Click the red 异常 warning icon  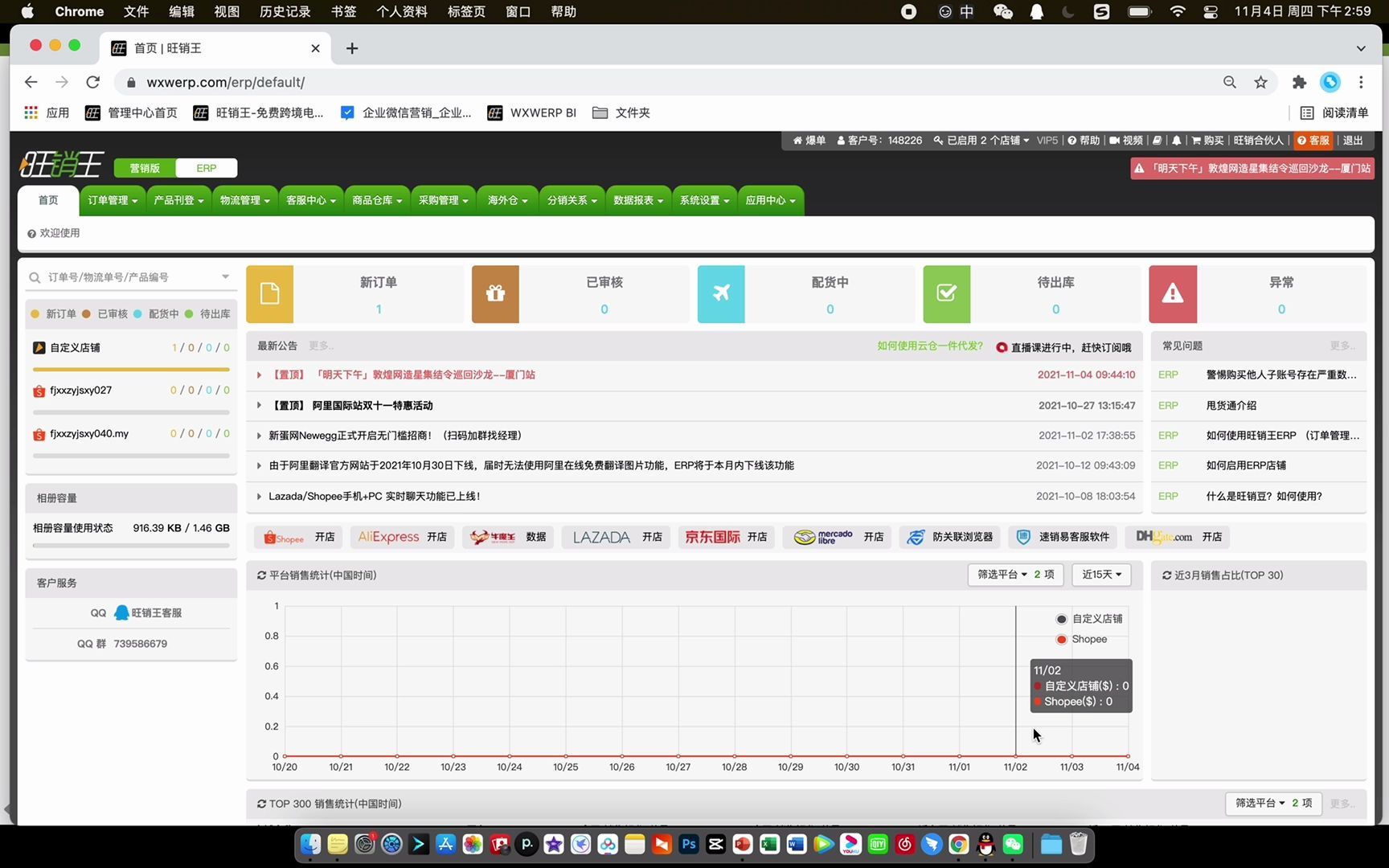click(x=1173, y=294)
